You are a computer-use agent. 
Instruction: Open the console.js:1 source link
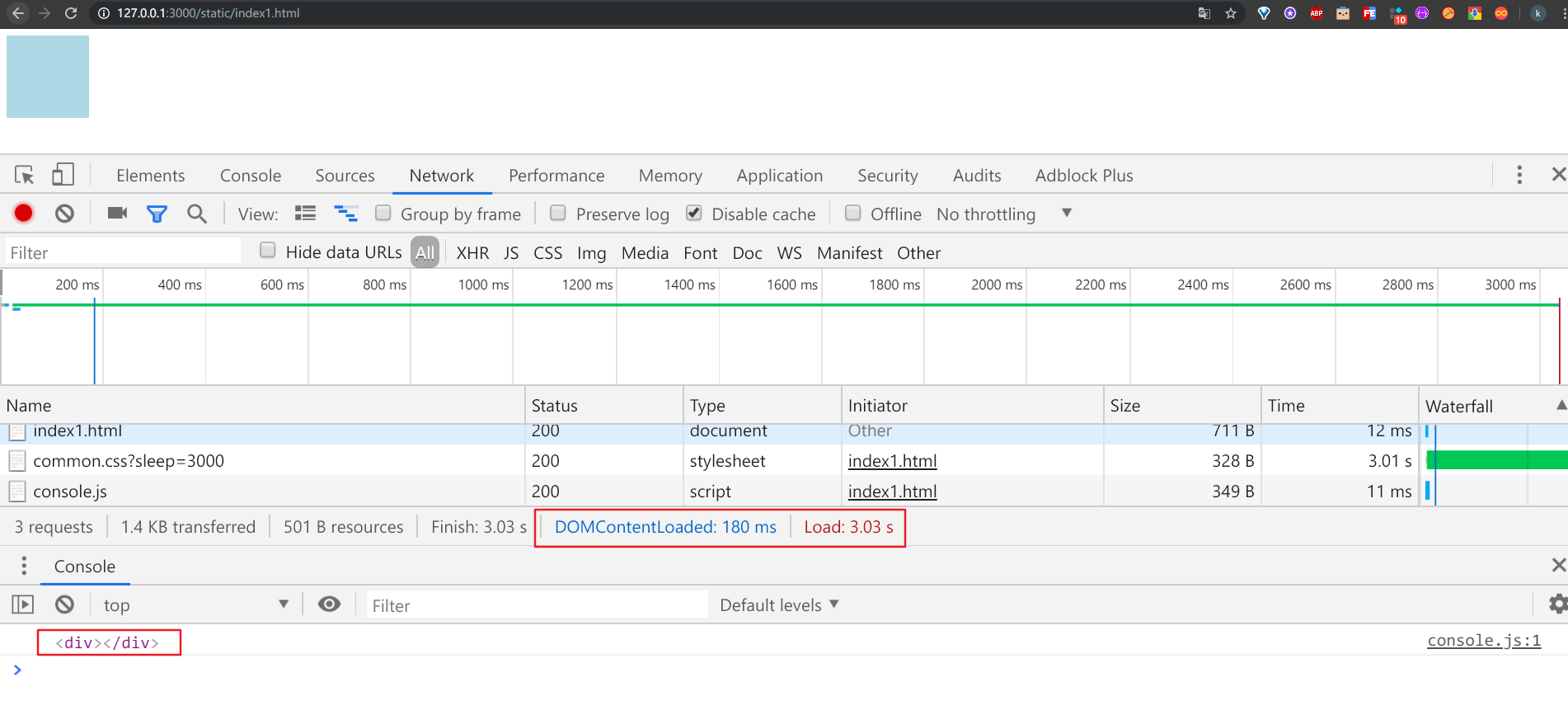tap(1484, 640)
